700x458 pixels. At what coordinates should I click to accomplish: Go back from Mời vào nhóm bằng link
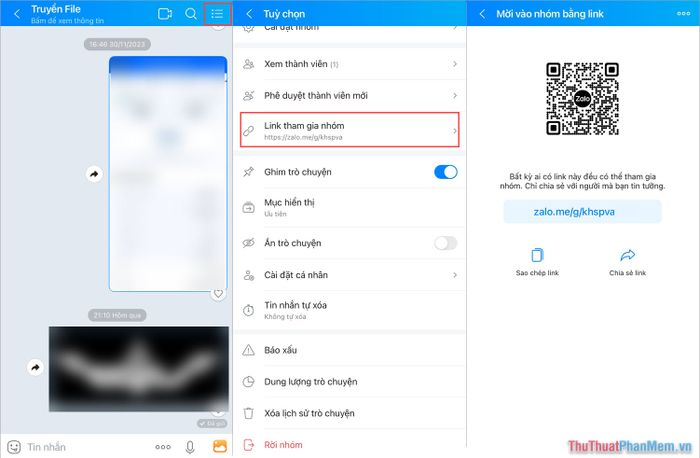(x=483, y=14)
